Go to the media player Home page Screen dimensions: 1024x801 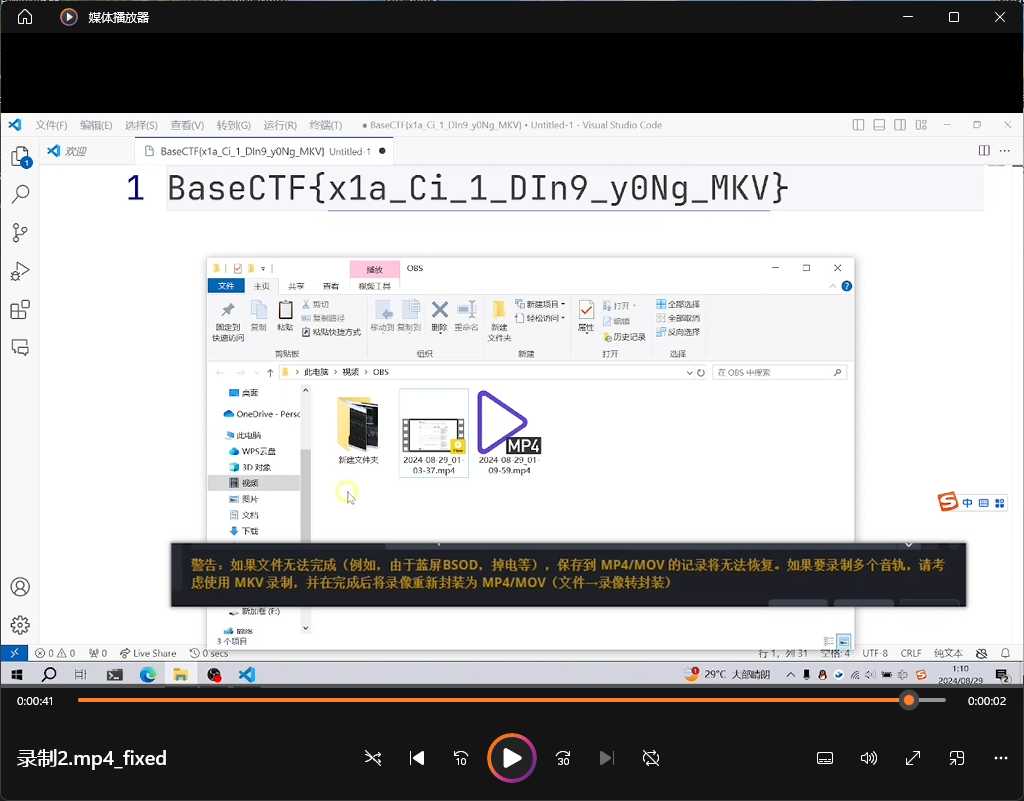(25, 17)
